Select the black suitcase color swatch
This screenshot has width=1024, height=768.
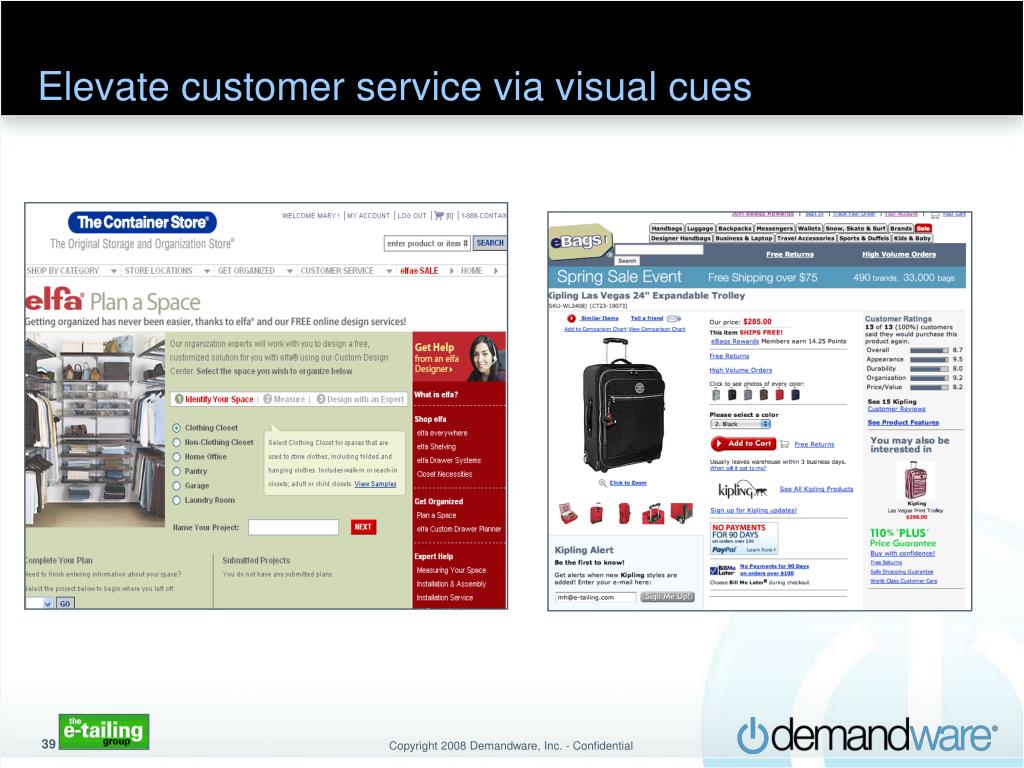tap(732, 394)
